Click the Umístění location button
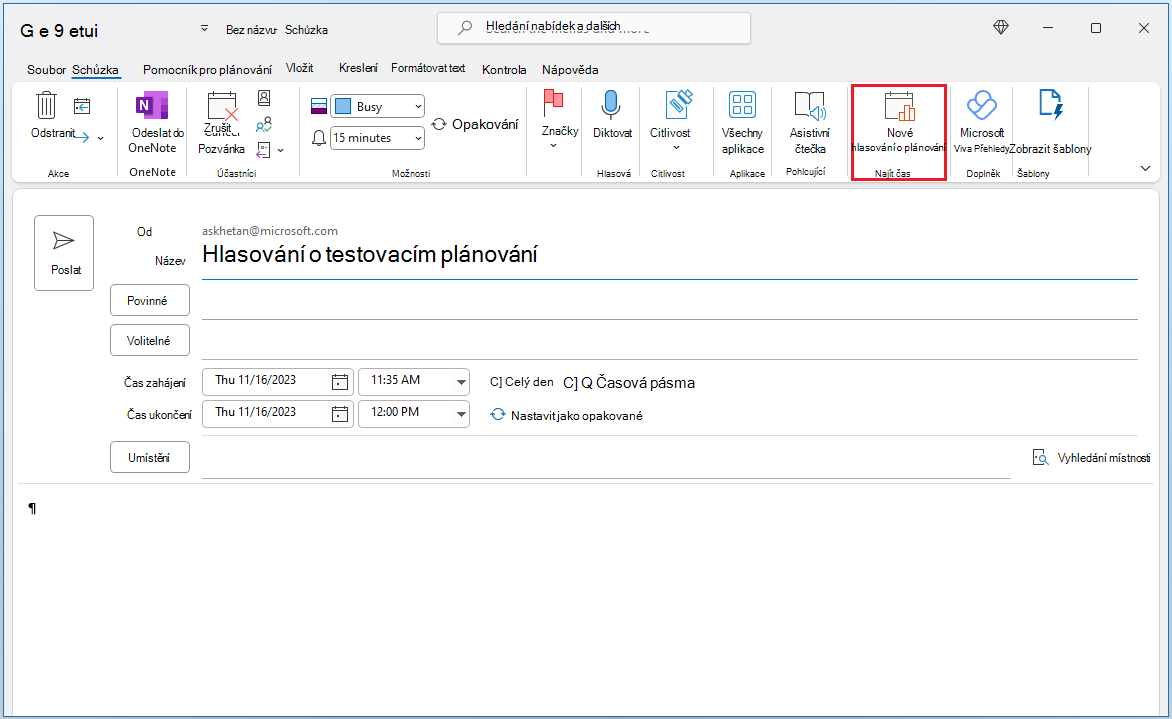This screenshot has height=719, width=1172. (149, 457)
